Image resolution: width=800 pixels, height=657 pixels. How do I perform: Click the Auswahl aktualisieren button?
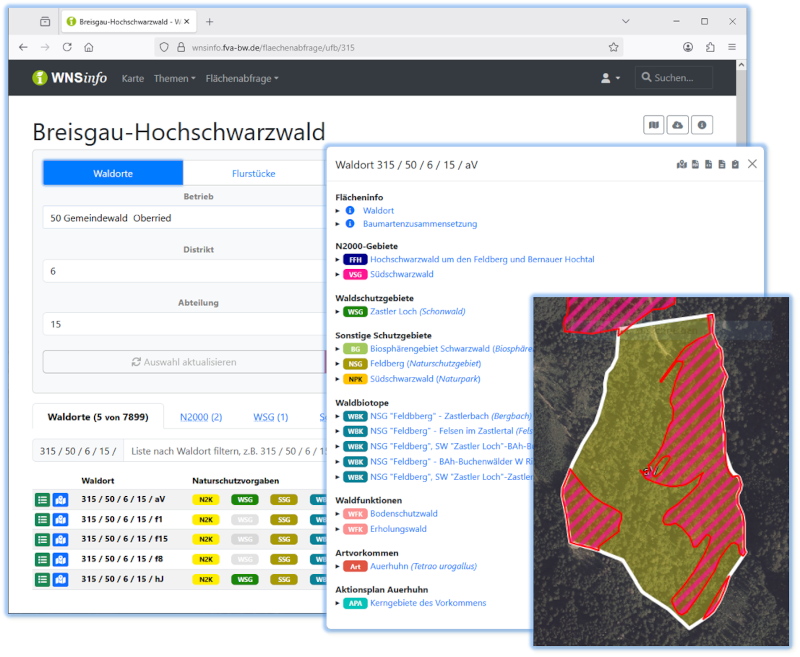click(x=184, y=362)
